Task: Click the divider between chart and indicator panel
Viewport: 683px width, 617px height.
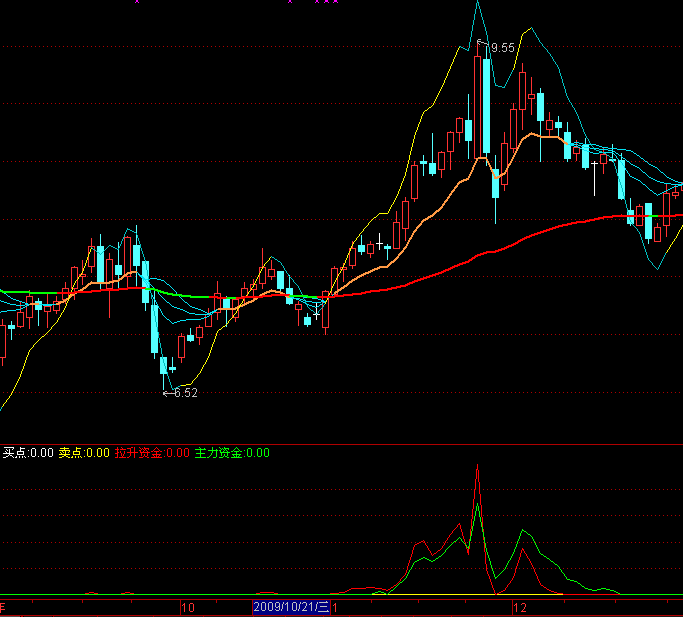Action: (x=340, y=443)
